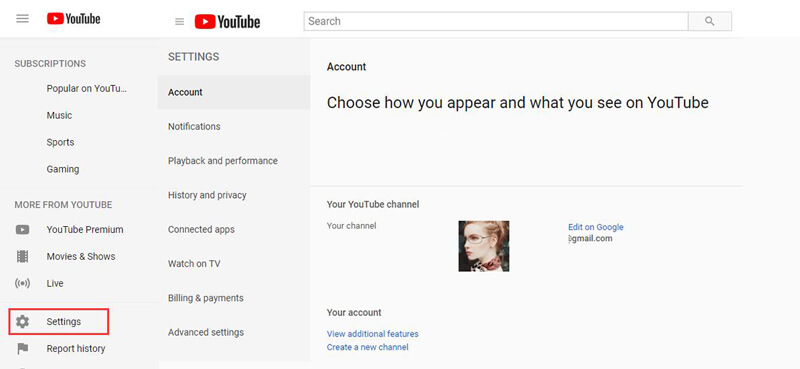Focus the Search input field

click(496, 21)
